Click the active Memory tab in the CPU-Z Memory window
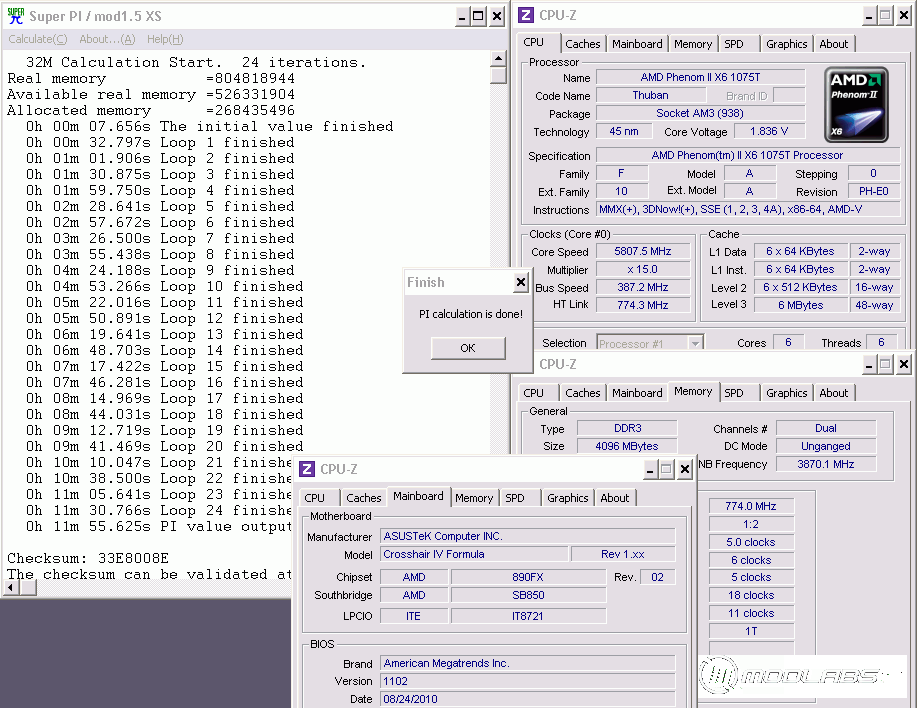Screen dimensions: 917x708 tap(693, 392)
